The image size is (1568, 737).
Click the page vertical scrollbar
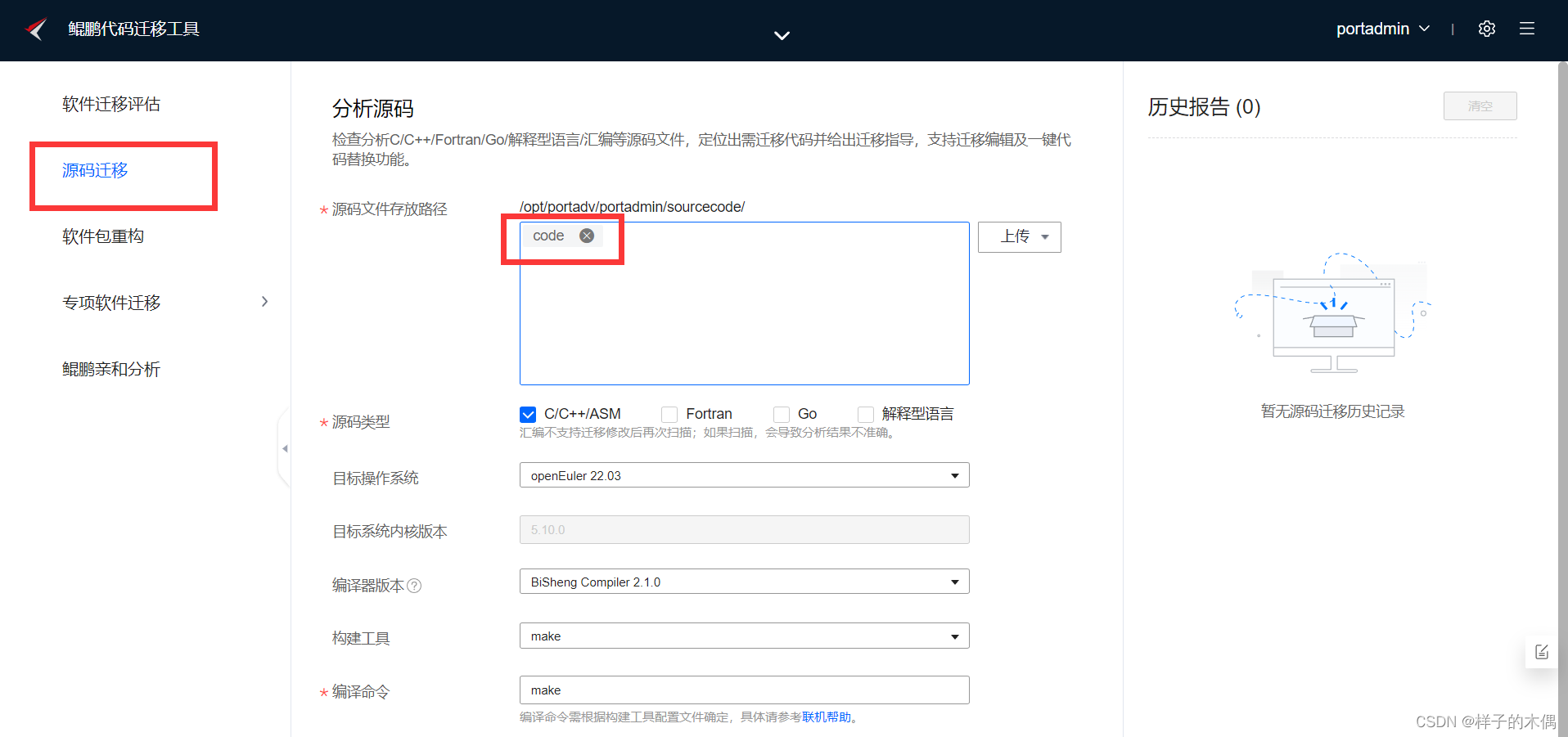tap(1562, 399)
